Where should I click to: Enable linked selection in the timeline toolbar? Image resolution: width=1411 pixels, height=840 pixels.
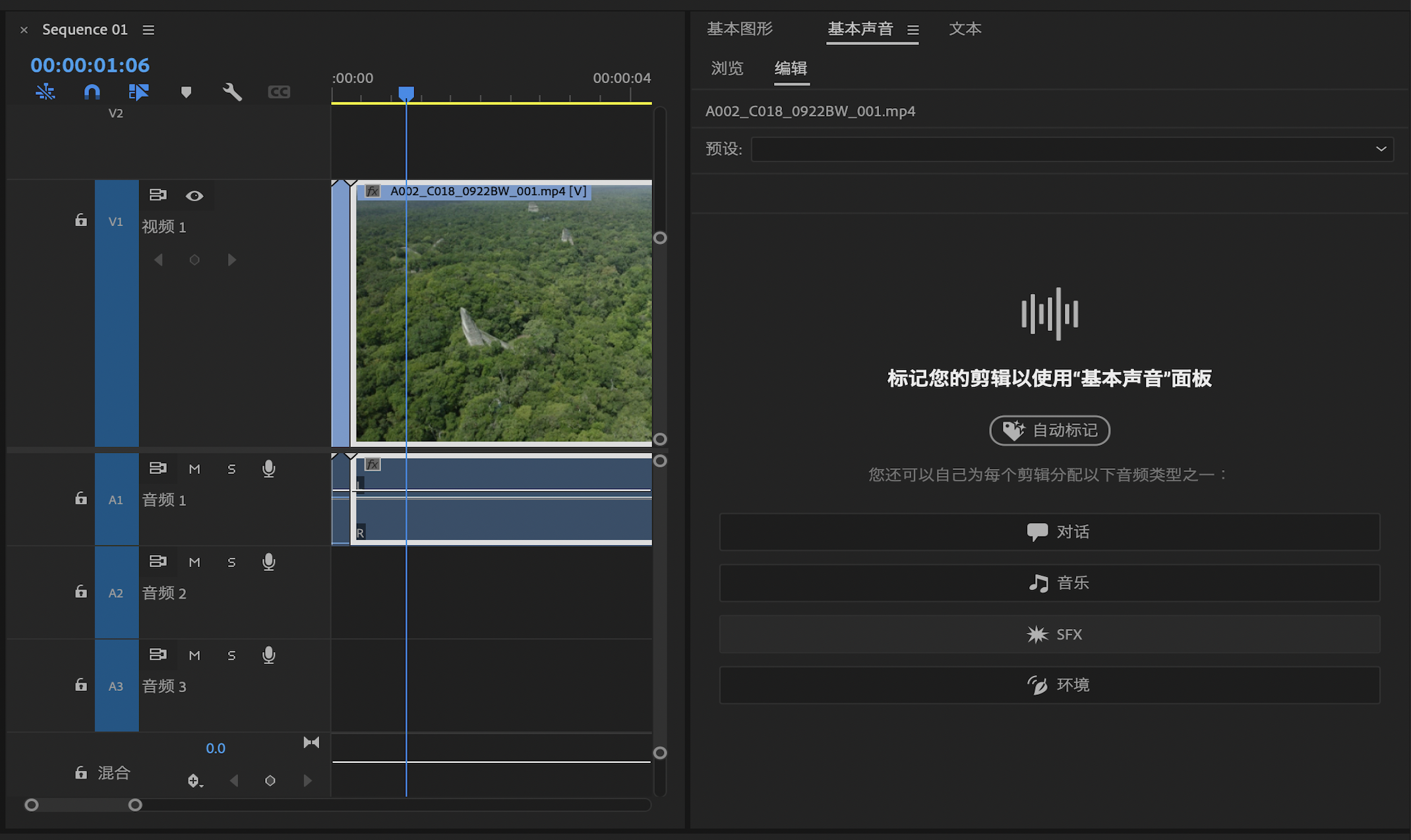[x=138, y=92]
